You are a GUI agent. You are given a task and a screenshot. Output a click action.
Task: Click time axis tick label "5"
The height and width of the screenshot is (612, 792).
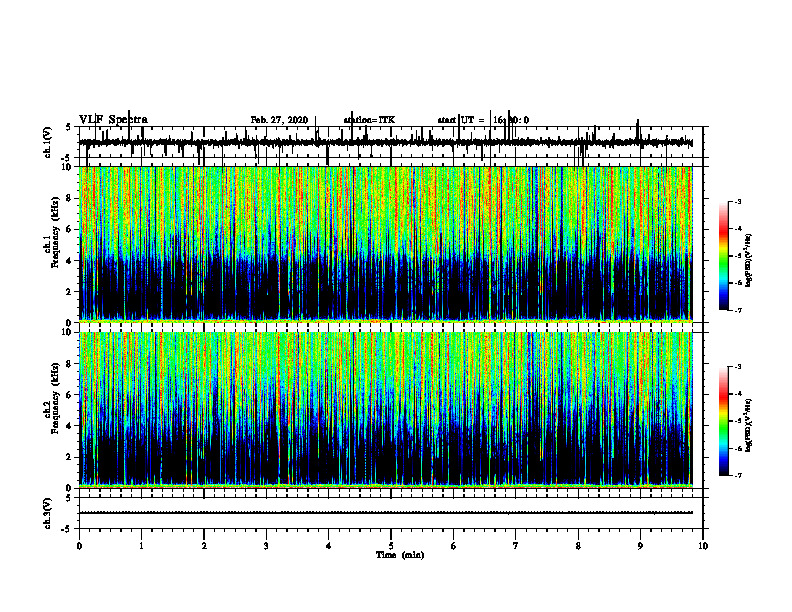391,546
